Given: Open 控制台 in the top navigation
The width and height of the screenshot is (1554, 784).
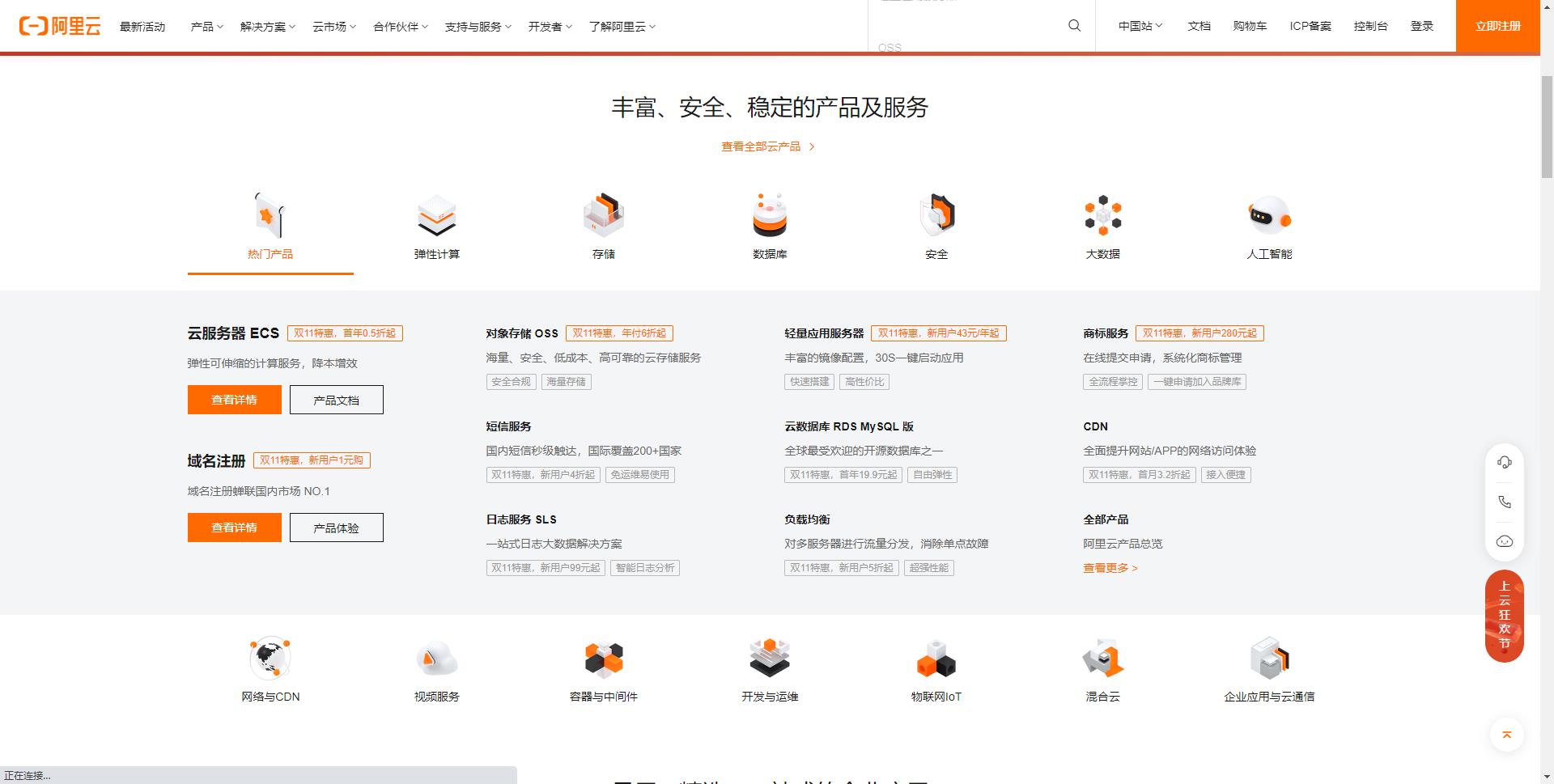Looking at the screenshot, I should (x=1370, y=26).
